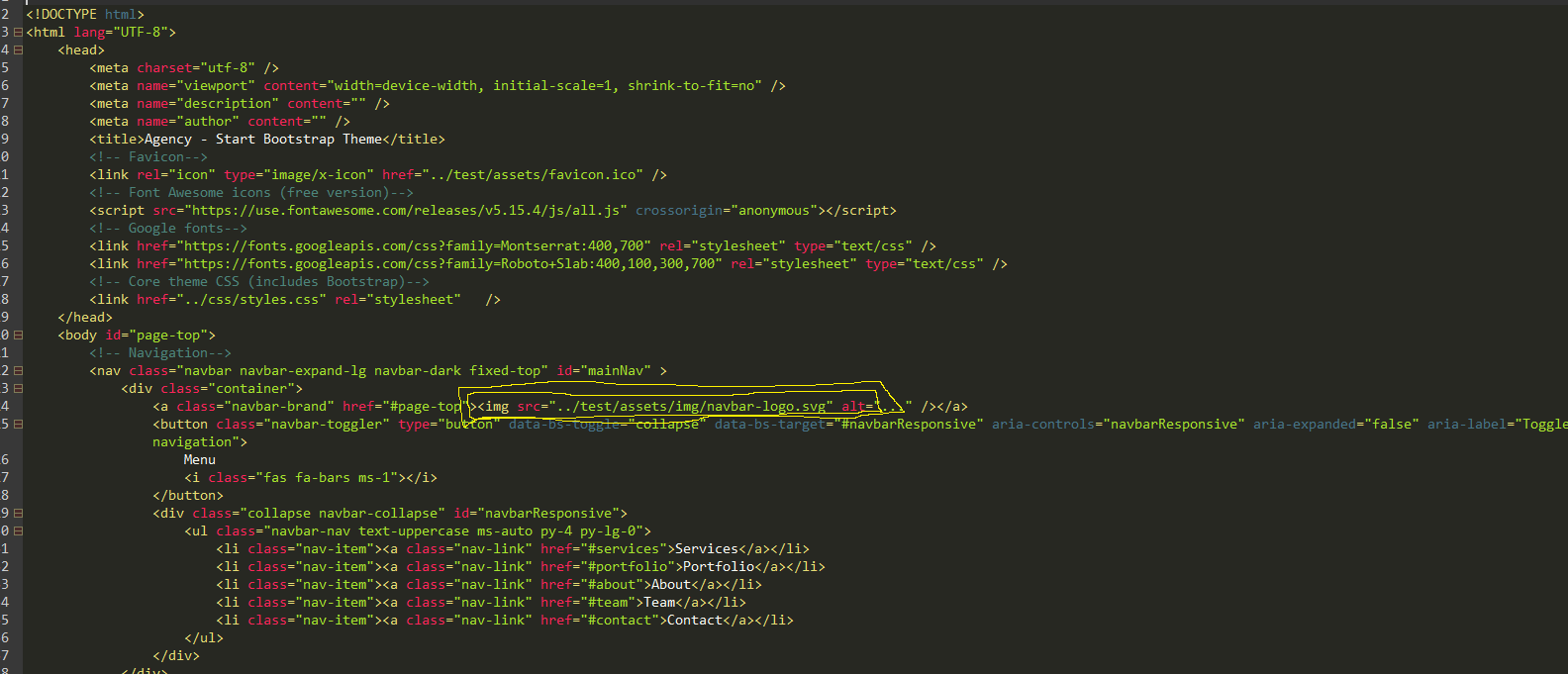
Task: Click the div id "navbarResponsive" value
Action: (548, 514)
